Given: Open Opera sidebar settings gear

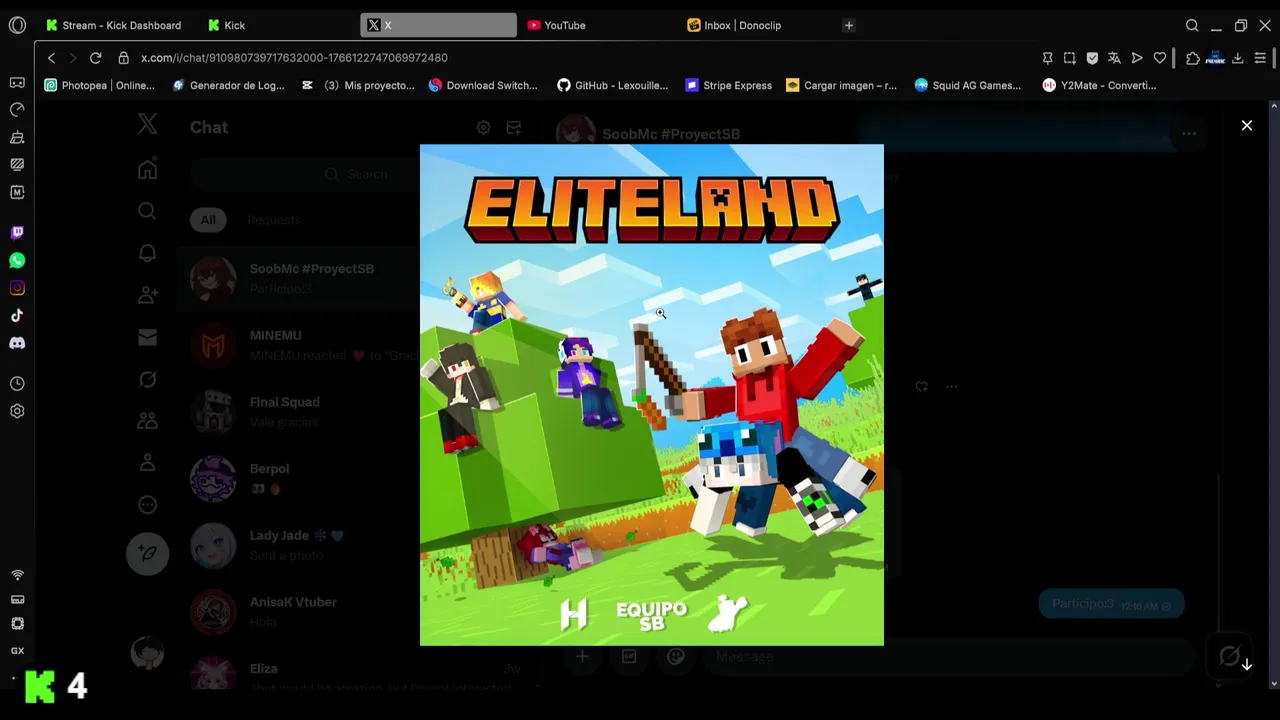Looking at the screenshot, I should tap(17, 411).
